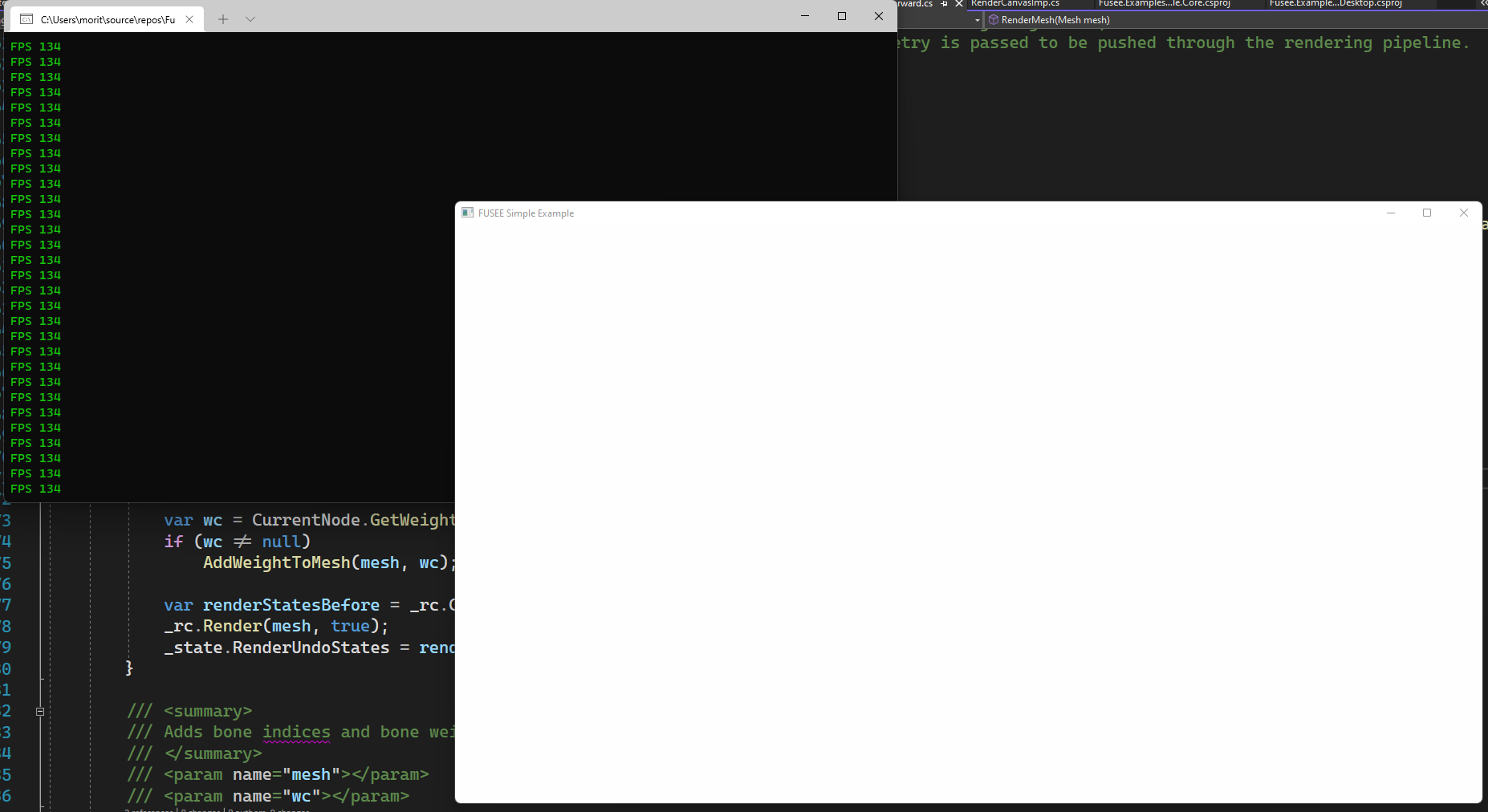Show the overflow list of open editor tabs
Viewport: 1488px width, 812px height.
(x=1483, y=4)
